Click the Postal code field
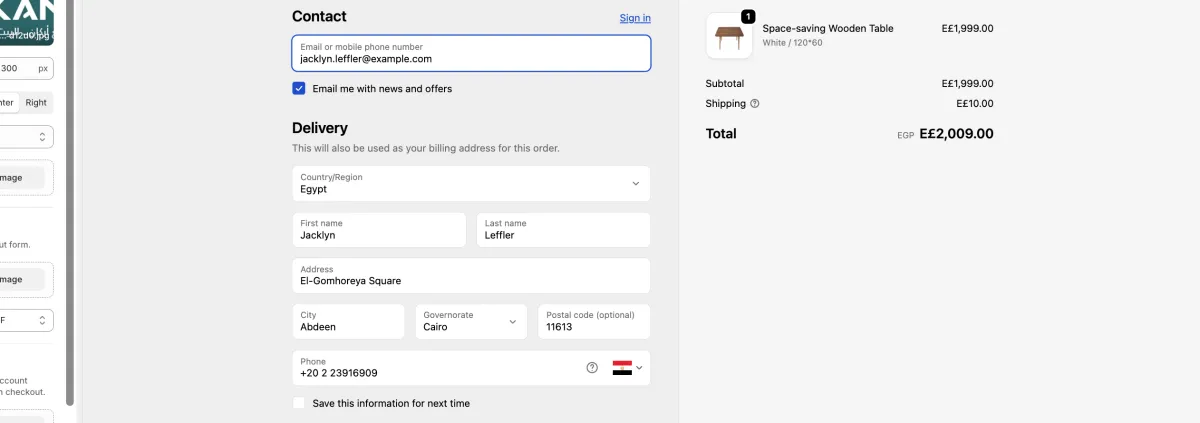This screenshot has width=1200, height=423. point(593,322)
